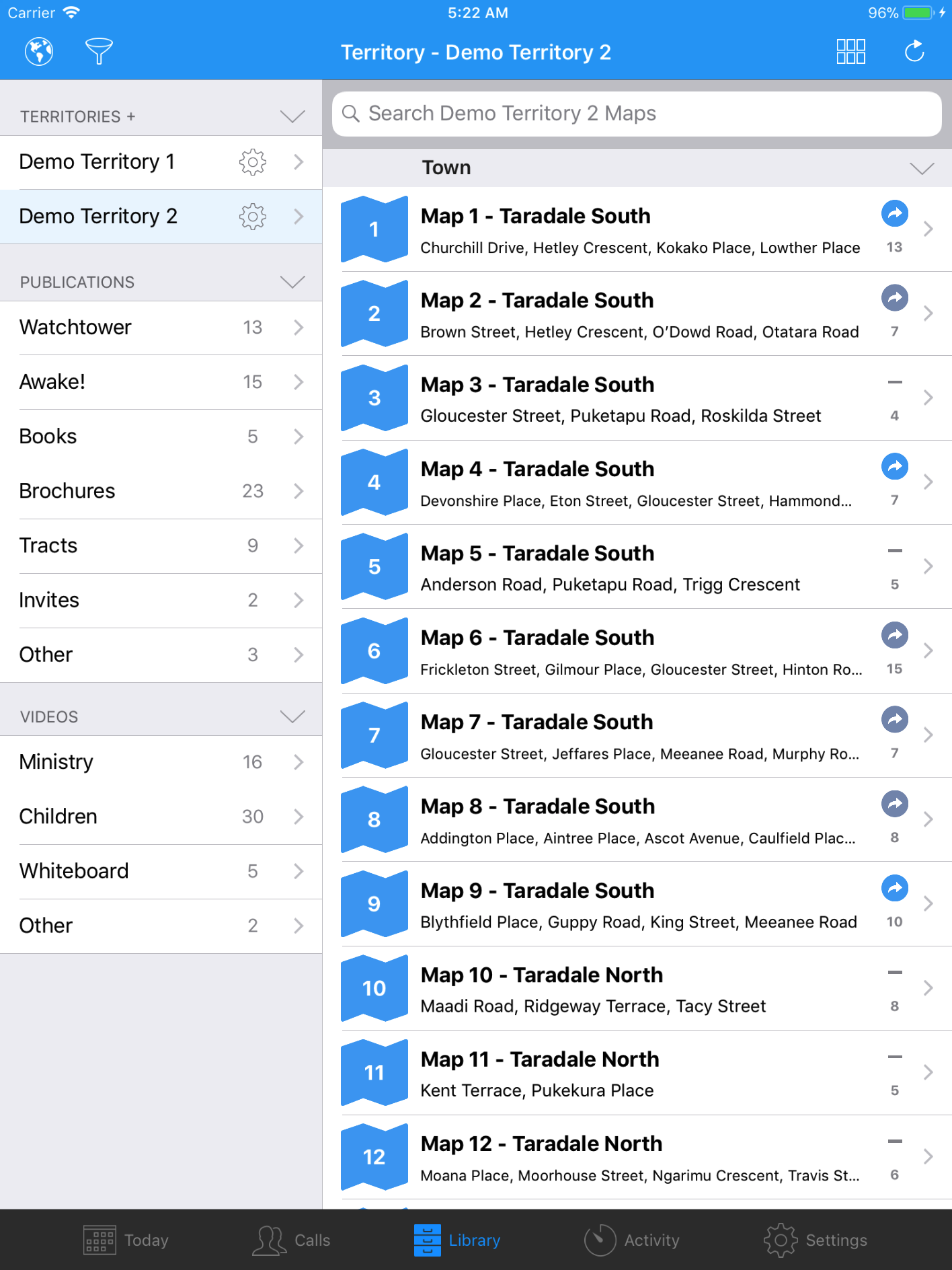Tap the blue map badge numbered 10

pos(374,988)
